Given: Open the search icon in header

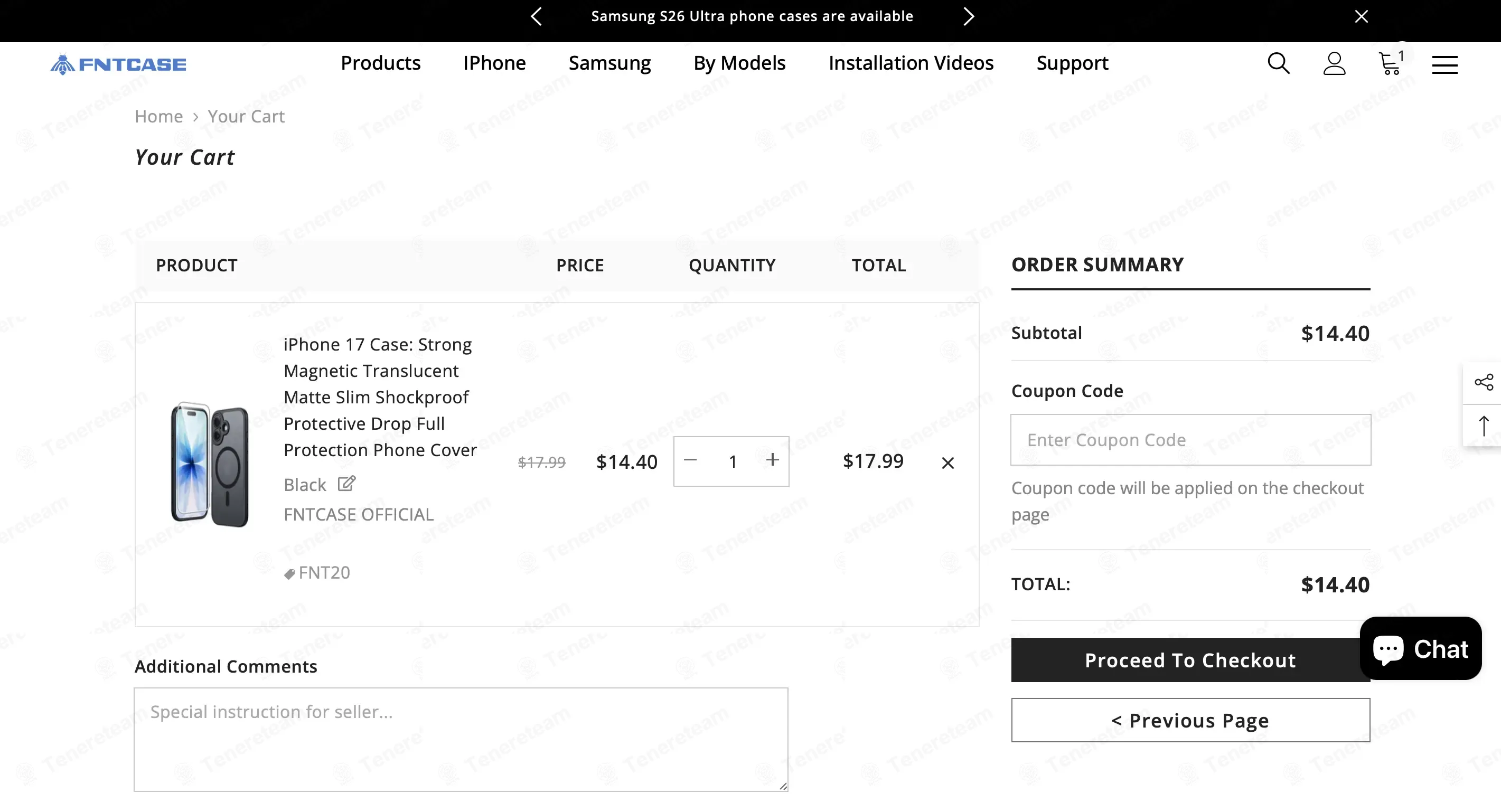Looking at the screenshot, I should point(1279,63).
